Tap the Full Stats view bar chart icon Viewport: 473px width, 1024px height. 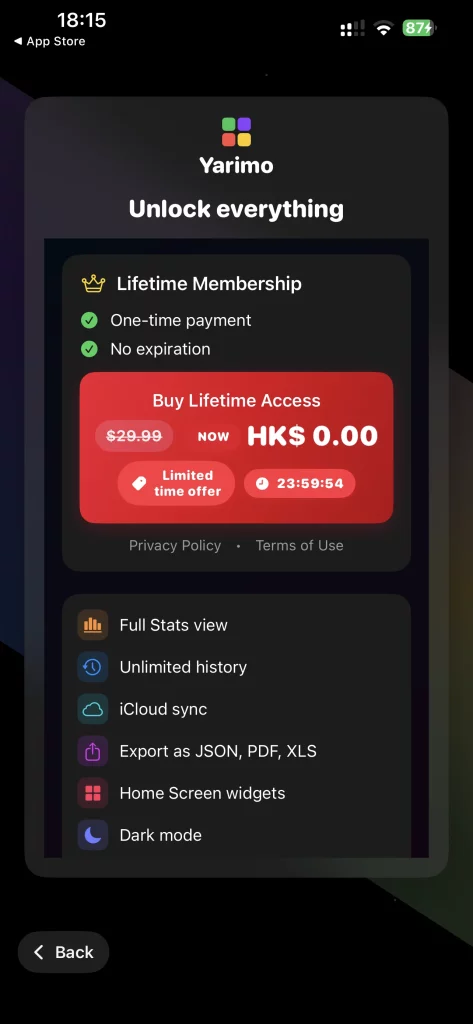[x=93, y=625]
